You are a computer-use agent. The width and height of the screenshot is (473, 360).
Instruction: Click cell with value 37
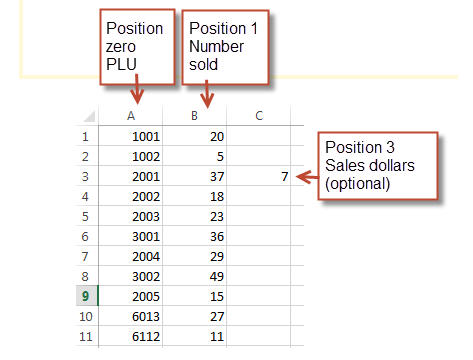pyautogui.click(x=194, y=176)
